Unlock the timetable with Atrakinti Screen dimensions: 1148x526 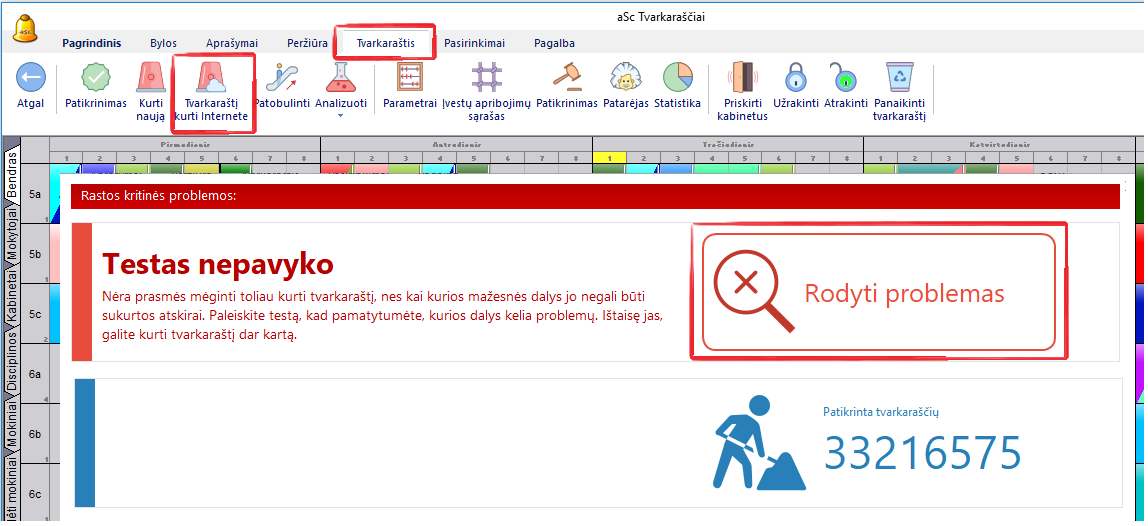point(844,77)
